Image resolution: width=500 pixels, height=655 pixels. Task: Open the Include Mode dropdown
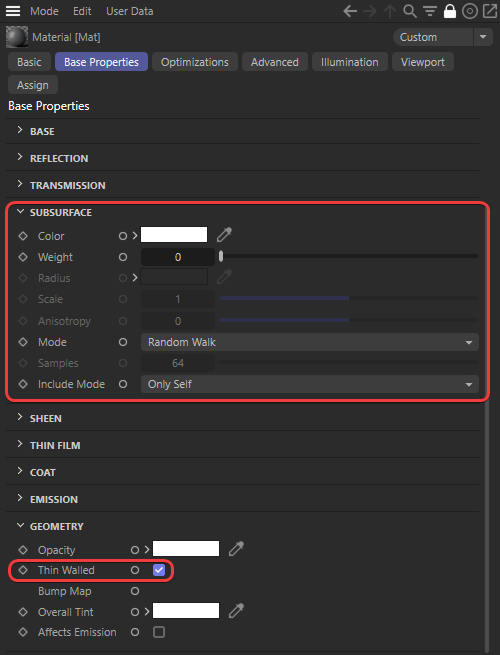click(x=310, y=384)
